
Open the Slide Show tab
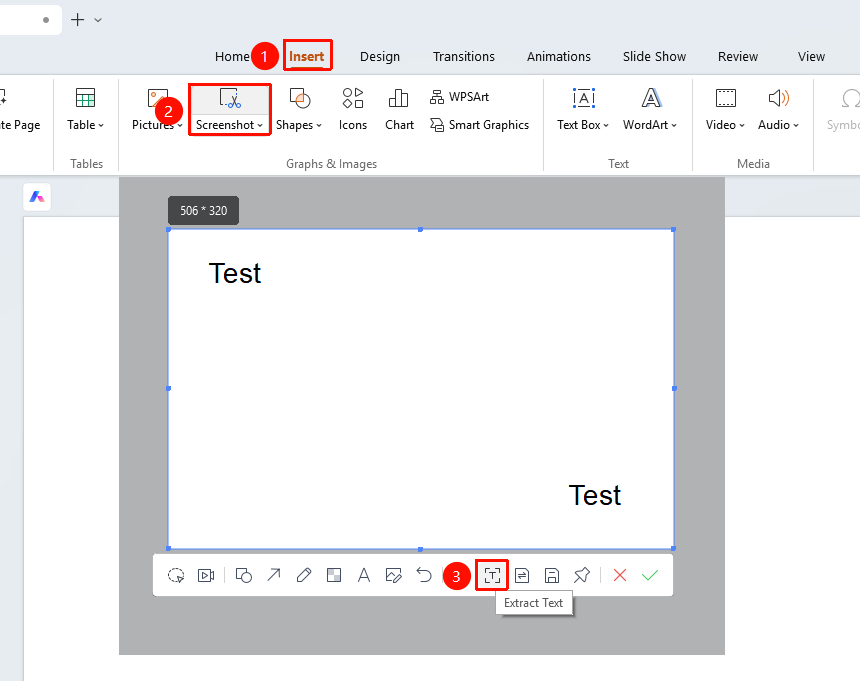654,56
